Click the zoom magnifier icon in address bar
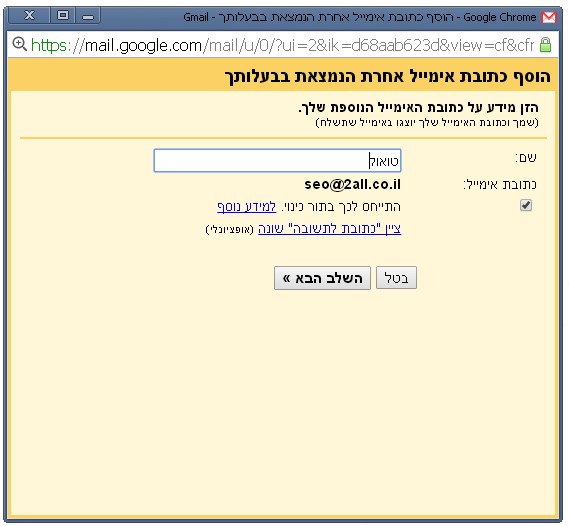Screen dimensions: 569x526 pos(20,44)
